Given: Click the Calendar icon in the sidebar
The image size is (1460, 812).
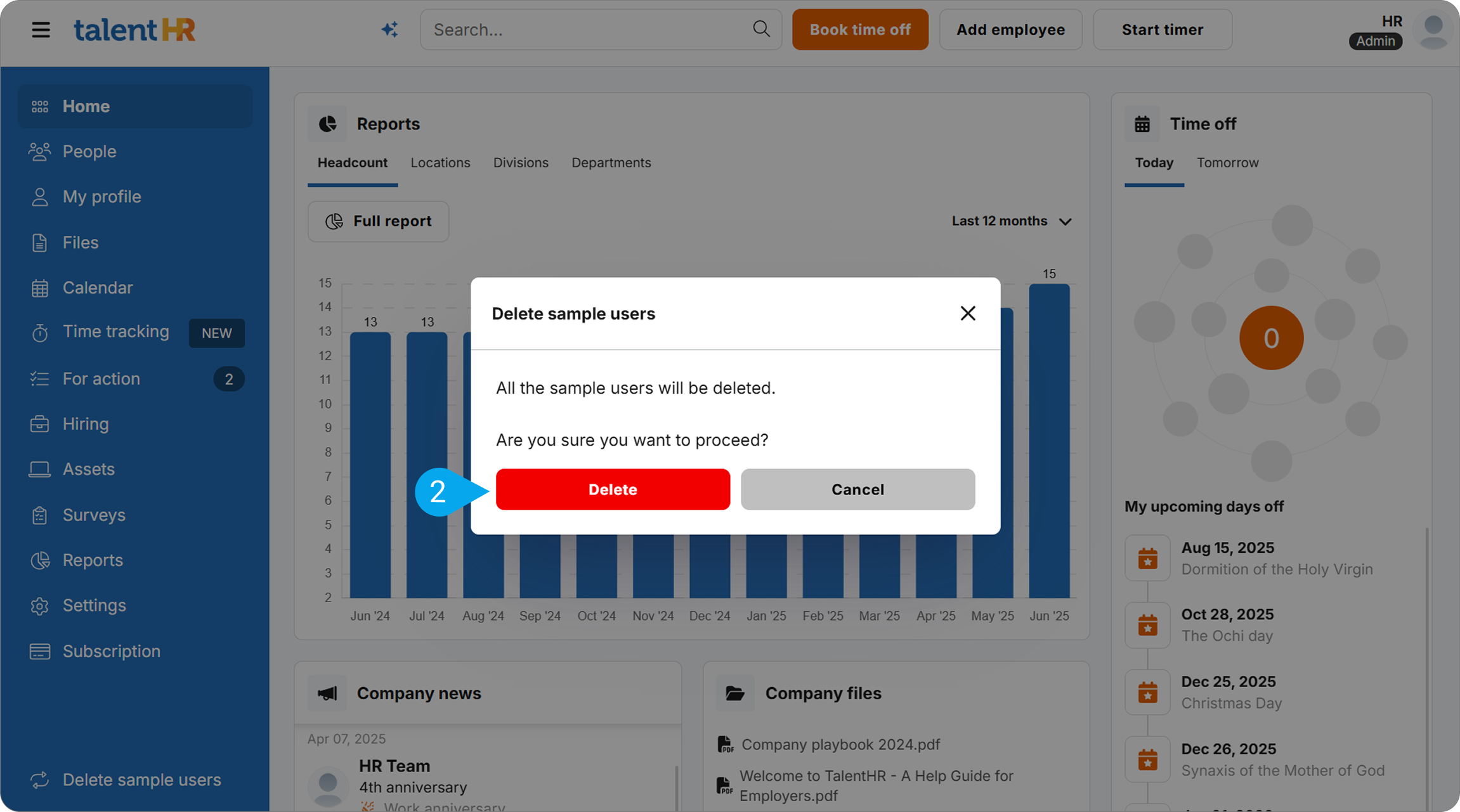Looking at the screenshot, I should pyautogui.click(x=39, y=288).
